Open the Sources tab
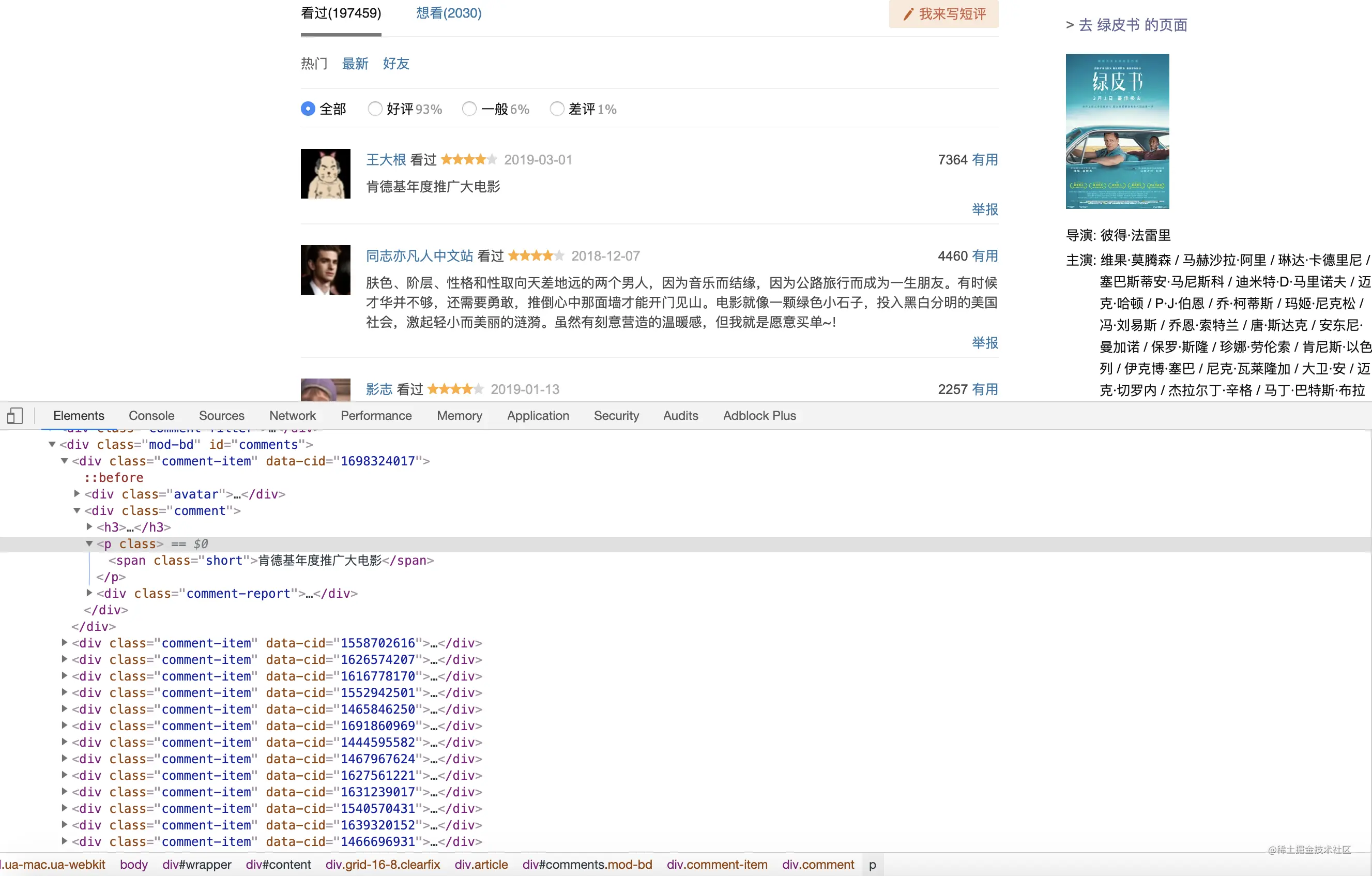 pyautogui.click(x=222, y=415)
